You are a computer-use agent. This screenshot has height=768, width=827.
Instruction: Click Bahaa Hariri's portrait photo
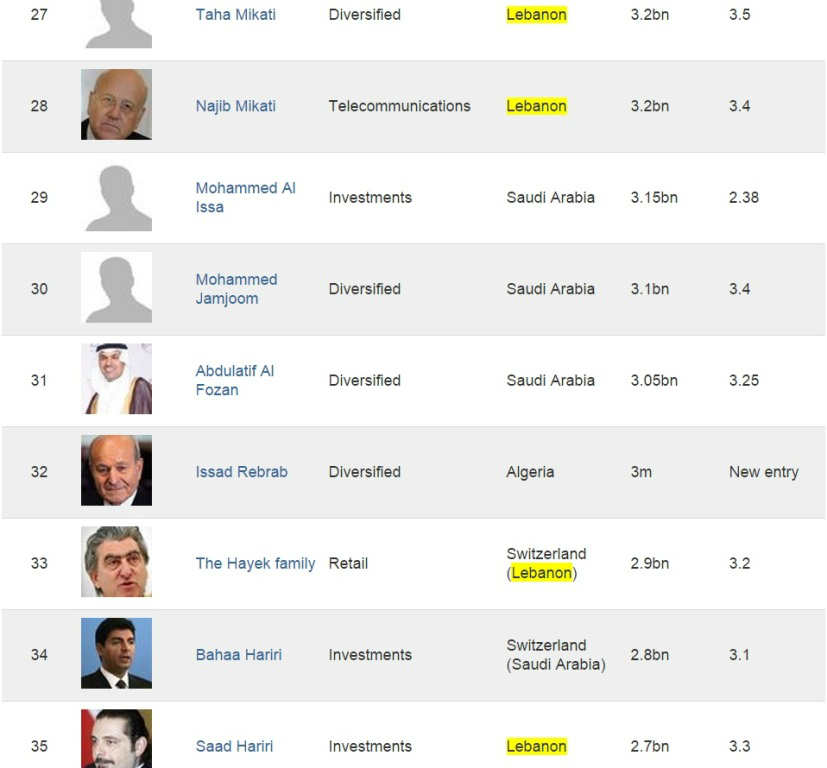coord(116,654)
